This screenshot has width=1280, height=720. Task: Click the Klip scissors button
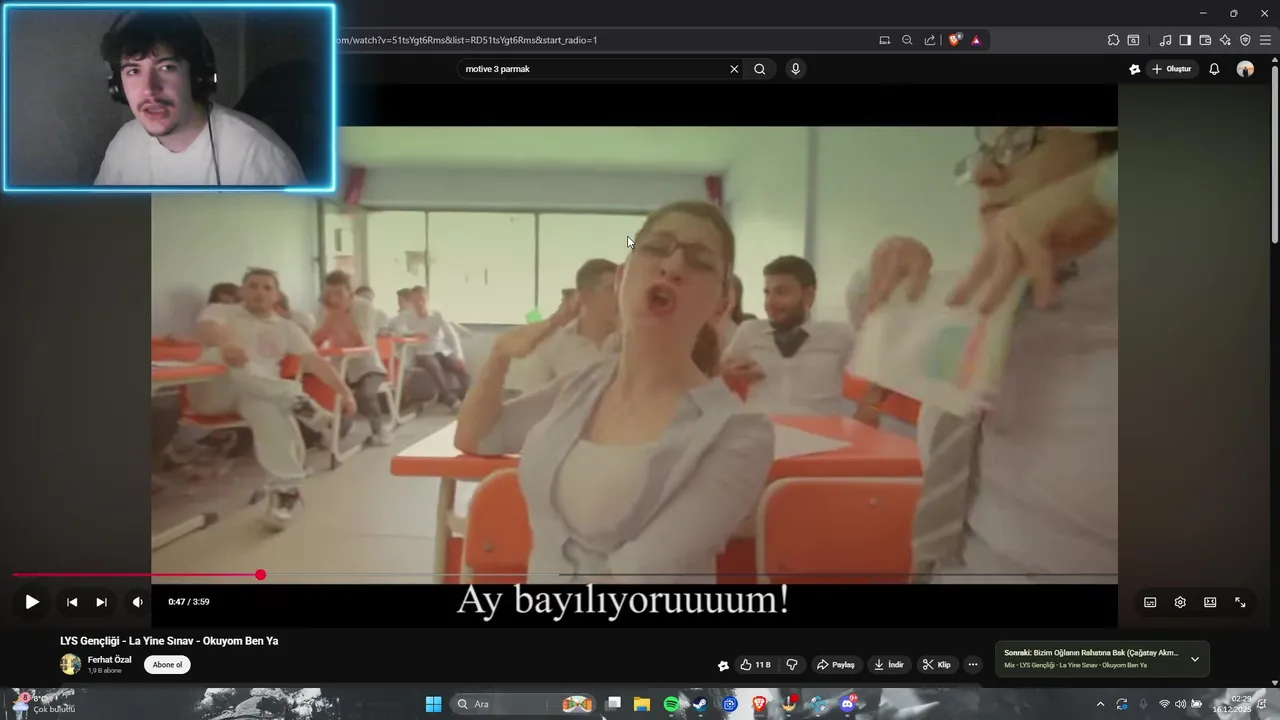coord(937,665)
